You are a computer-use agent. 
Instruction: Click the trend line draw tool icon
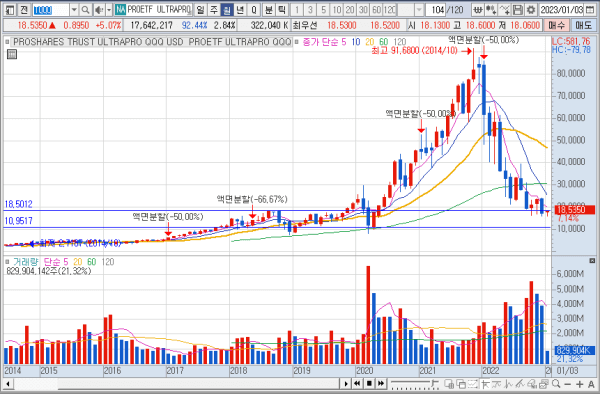(x=520, y=384)
